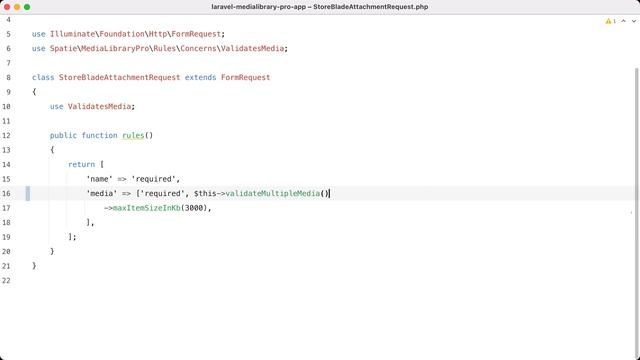The height and width of the screenshot is (360, 640).
Task: Click the change marker beside line 16
Action: tap(28, 193)
